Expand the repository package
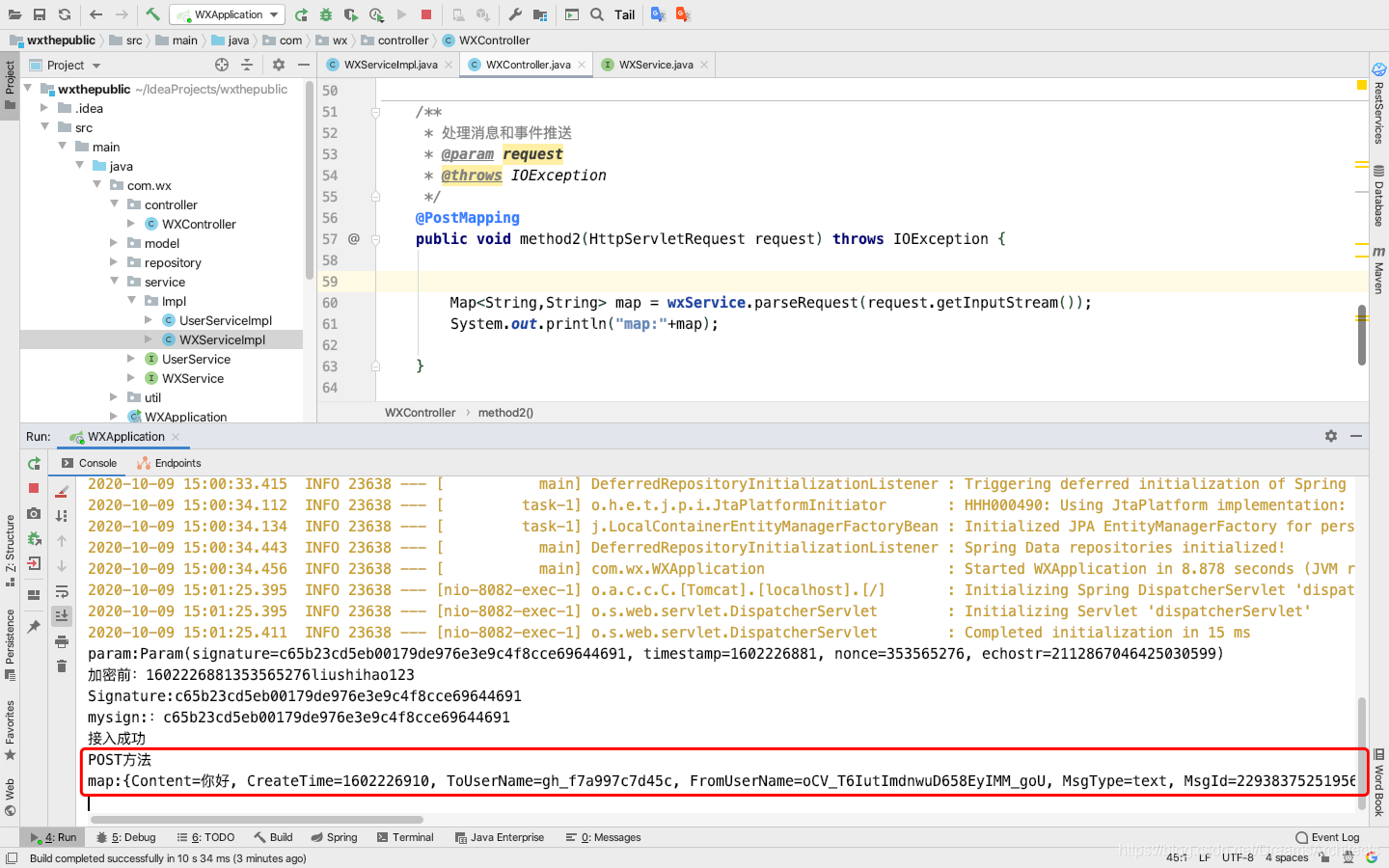This screenshot has width=1389, height=868. pyautogui.click(x=114, y=262)
